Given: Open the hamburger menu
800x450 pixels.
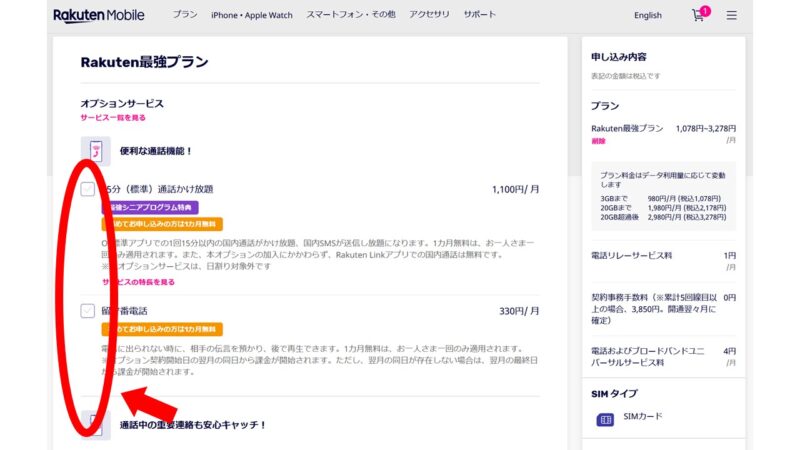Looking at the screenshot, I should pyautogui.click(x=732, y=16).
